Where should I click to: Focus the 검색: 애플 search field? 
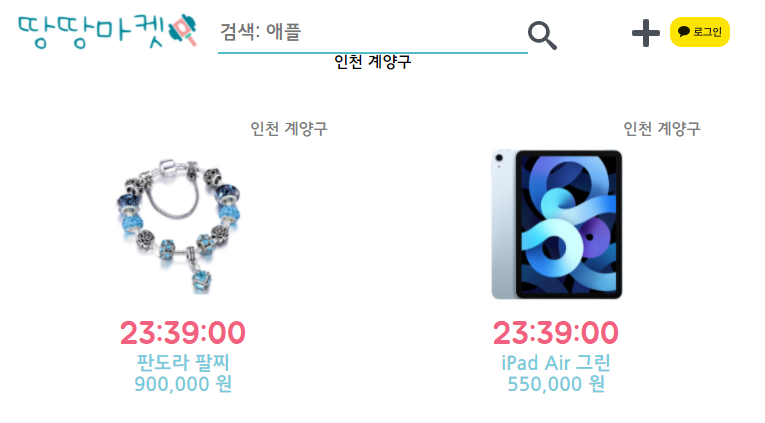372,32
